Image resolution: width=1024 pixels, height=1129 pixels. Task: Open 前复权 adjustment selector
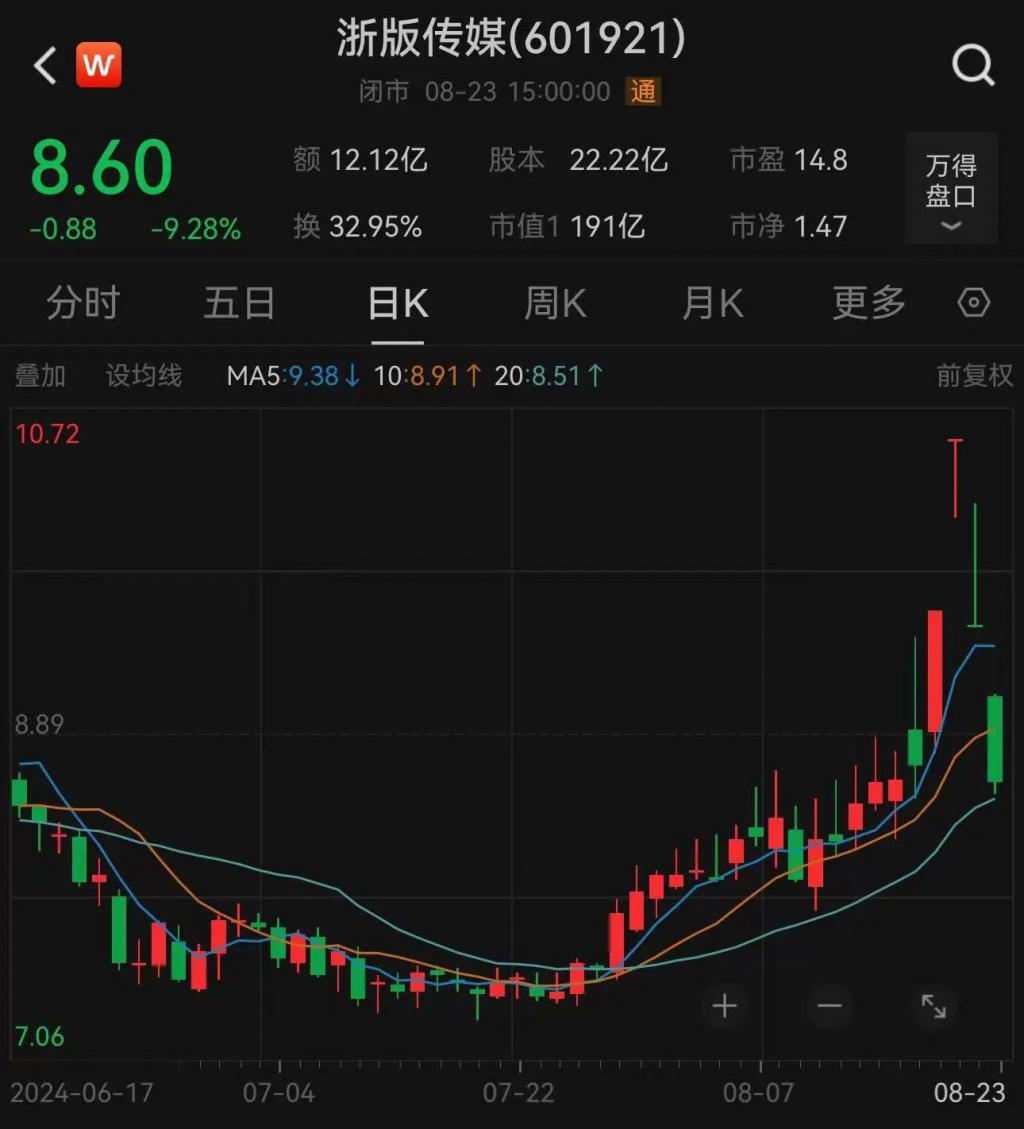tap(974, 375)
